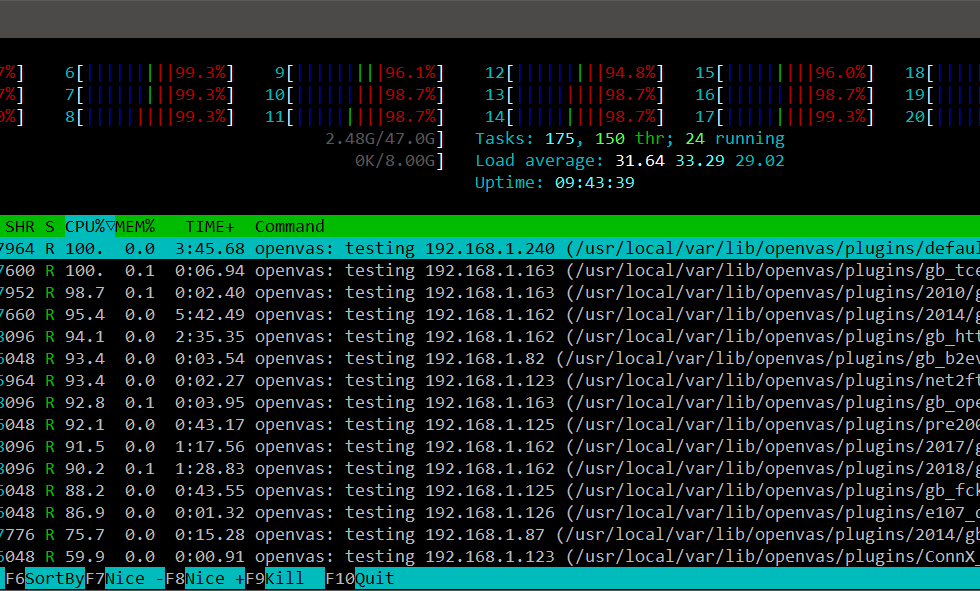Select process row with TIME 0:43.55
980x591 pixels.
pos(490,490)
